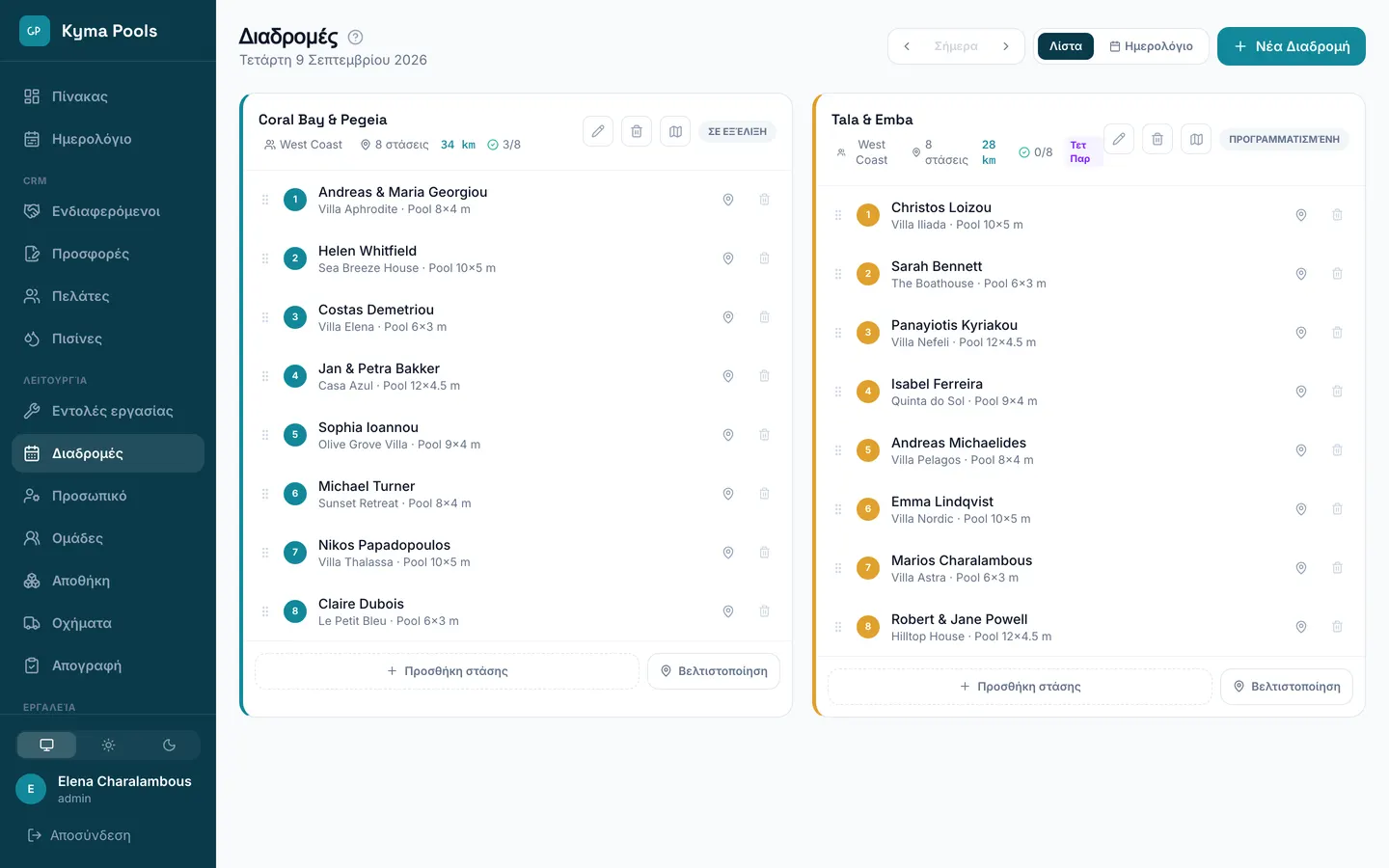Screen dimensions: 1389x868
Task: Delete the Coral Bay & Pegeia route
Action: [637, 131]
